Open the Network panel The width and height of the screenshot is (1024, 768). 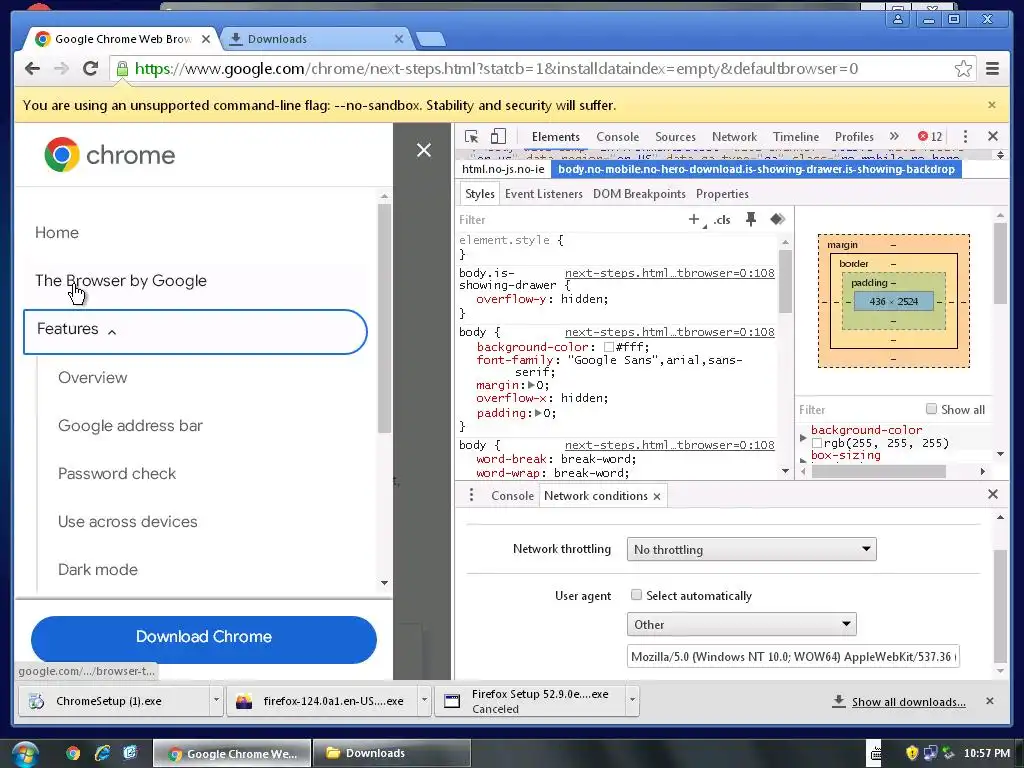[x=734, y=136]
